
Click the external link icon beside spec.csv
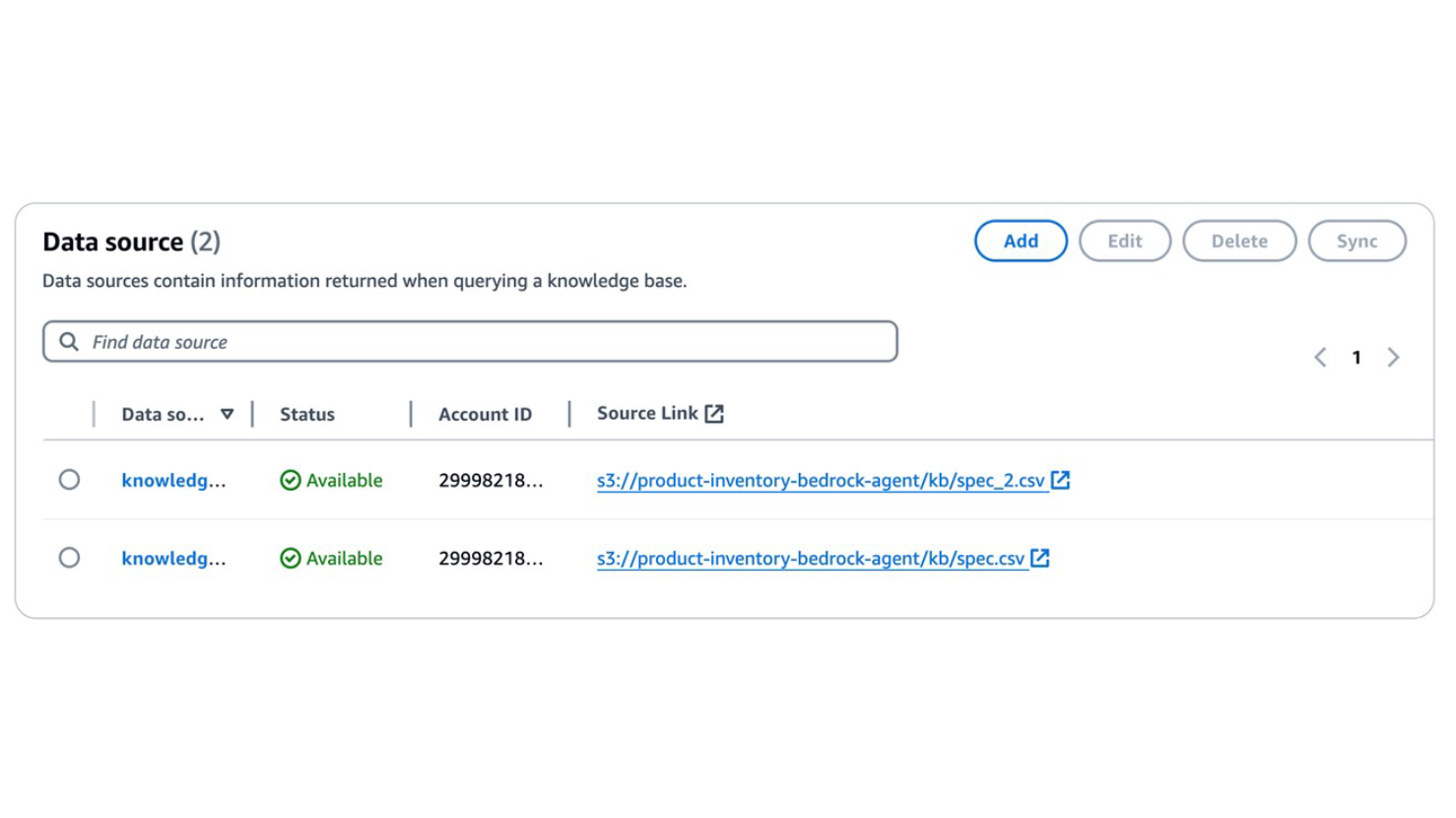coord(1039,558)
